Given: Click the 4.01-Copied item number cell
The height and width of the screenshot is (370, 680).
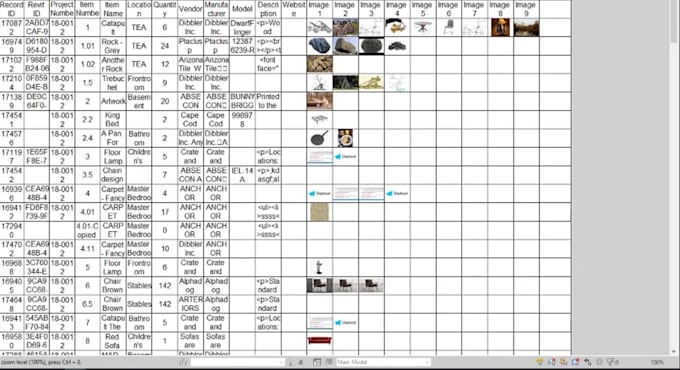Looking at the screenshot, I should tap(87, 230).
